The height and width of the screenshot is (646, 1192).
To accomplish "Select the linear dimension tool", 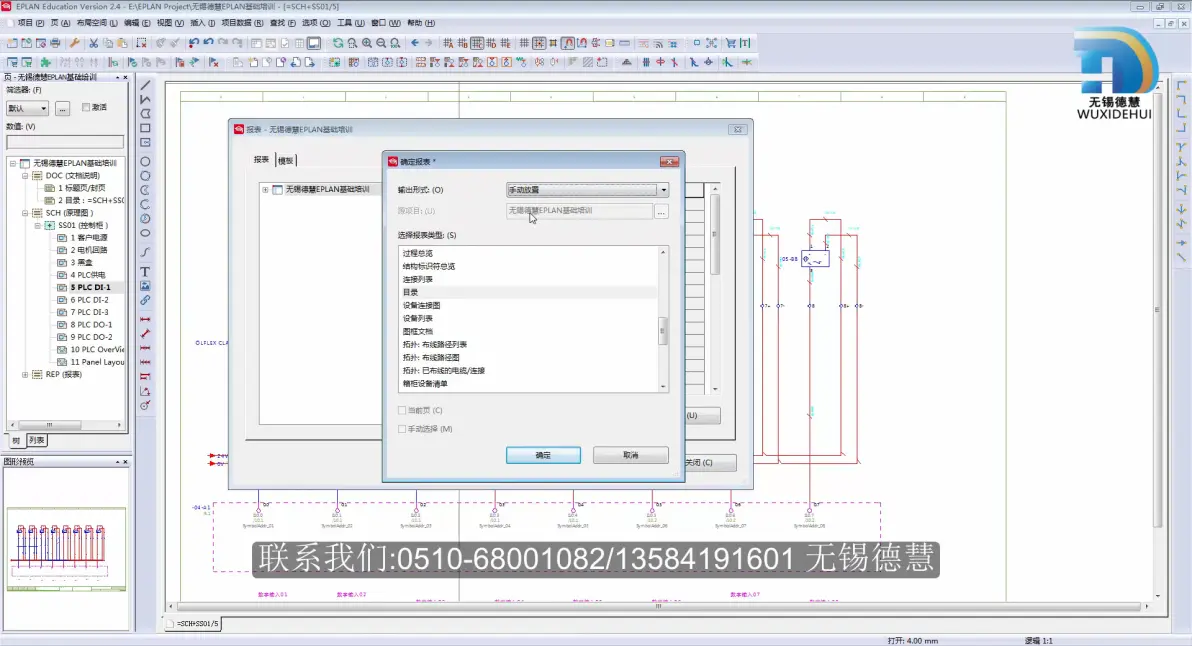I will point(145,319).
